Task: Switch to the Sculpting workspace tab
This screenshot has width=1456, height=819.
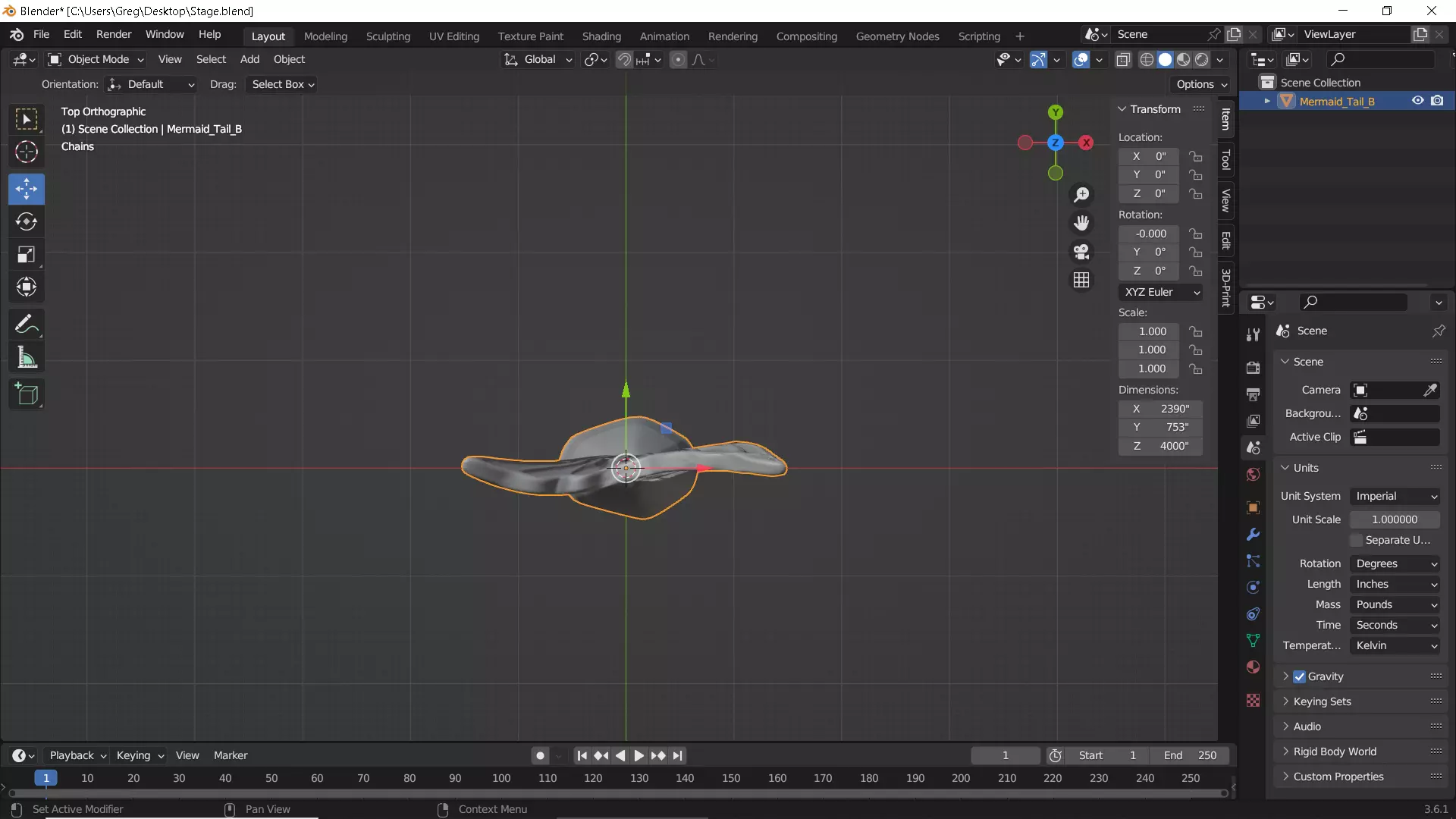Action: coord(388,36)
